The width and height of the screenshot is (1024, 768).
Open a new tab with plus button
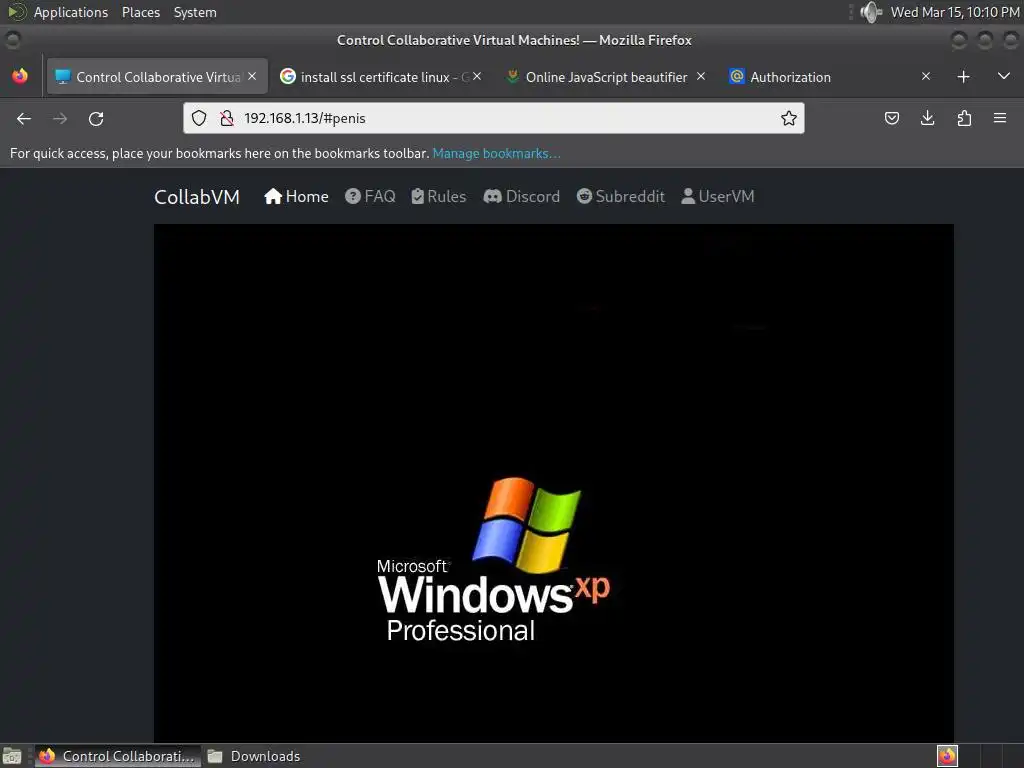point(963,76)
